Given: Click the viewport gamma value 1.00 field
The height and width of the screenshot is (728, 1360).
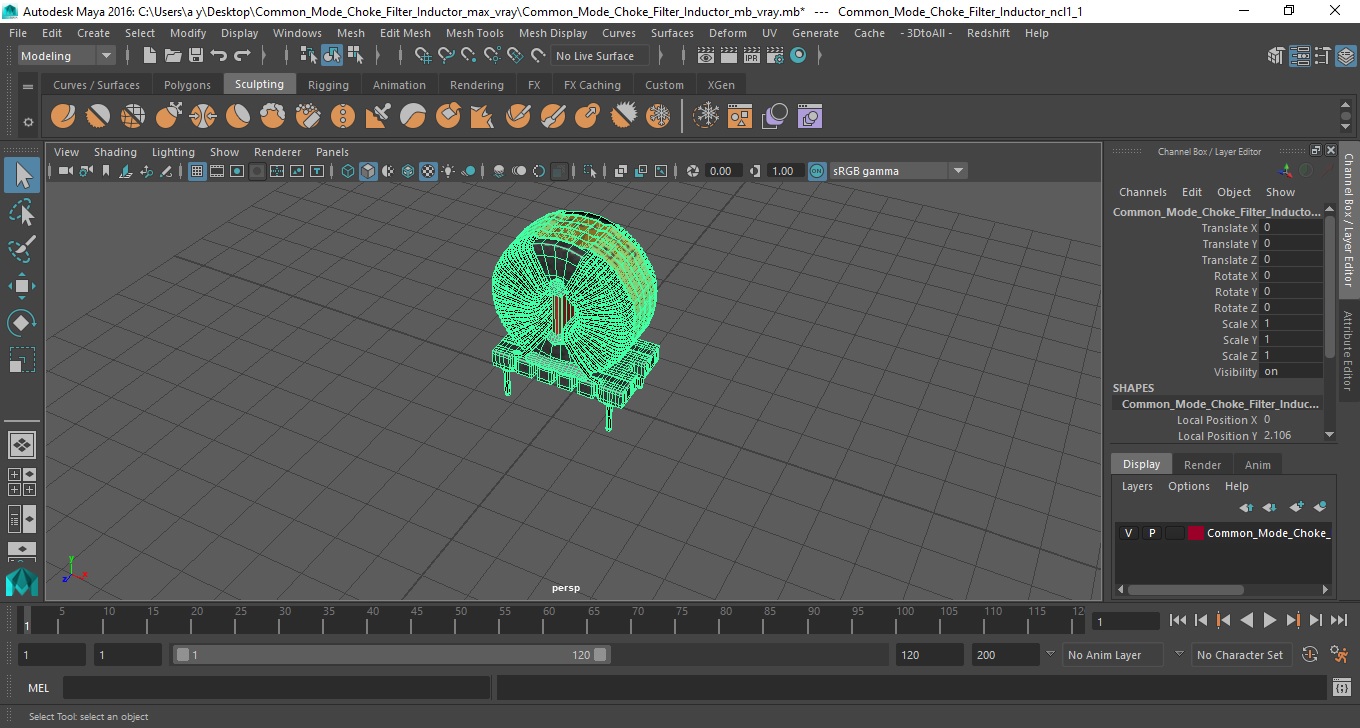Looking at the screenshot, I should [x=783, y=171].
